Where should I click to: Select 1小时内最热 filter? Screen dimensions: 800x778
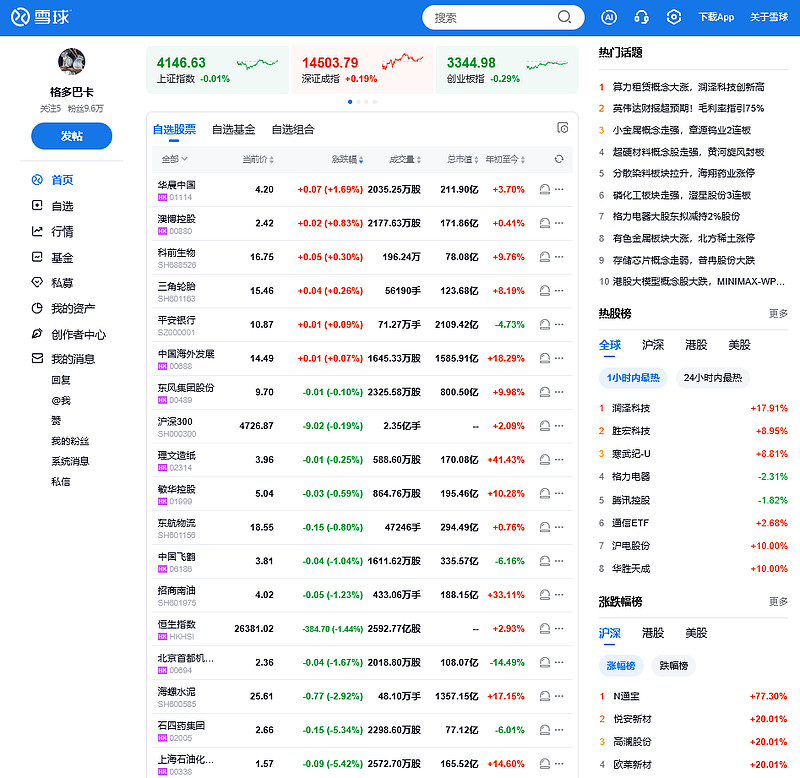pos(633,378)
